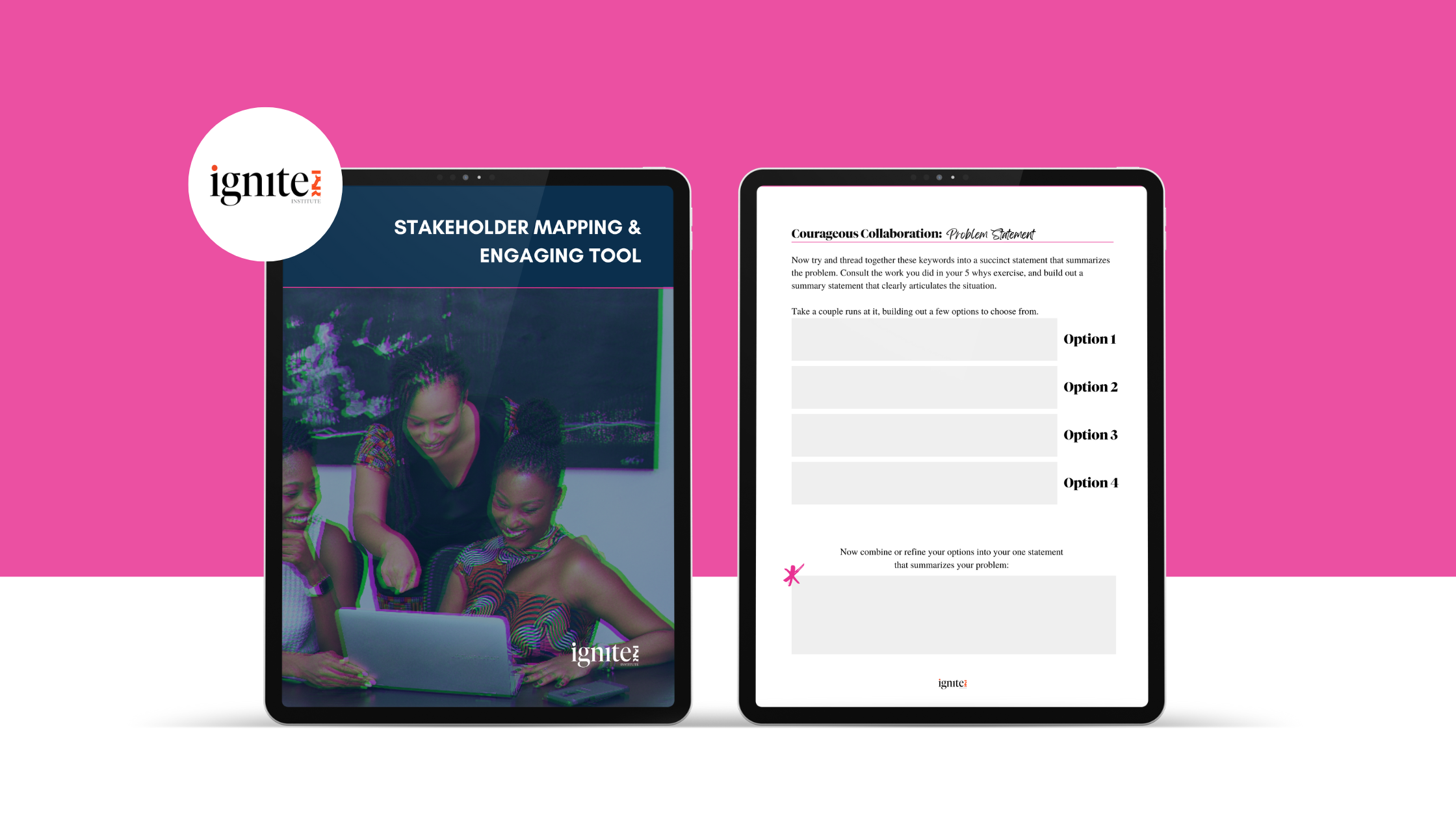Viewport: 1456px width, 819px height.
Task: Click Option 1 input field
Action: click(x=922, y=339)
